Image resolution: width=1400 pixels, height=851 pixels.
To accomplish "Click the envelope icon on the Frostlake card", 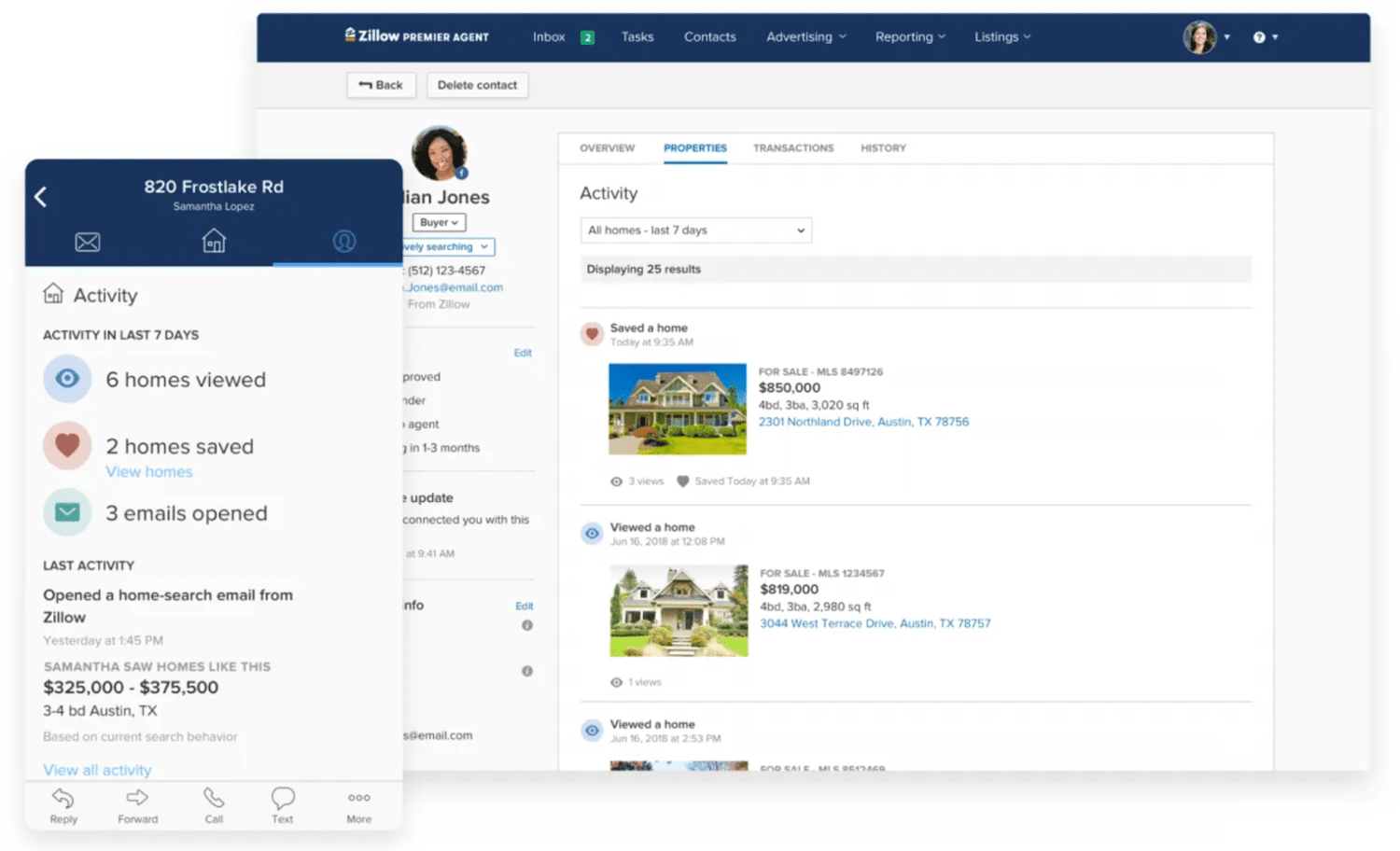I will 87,242.
